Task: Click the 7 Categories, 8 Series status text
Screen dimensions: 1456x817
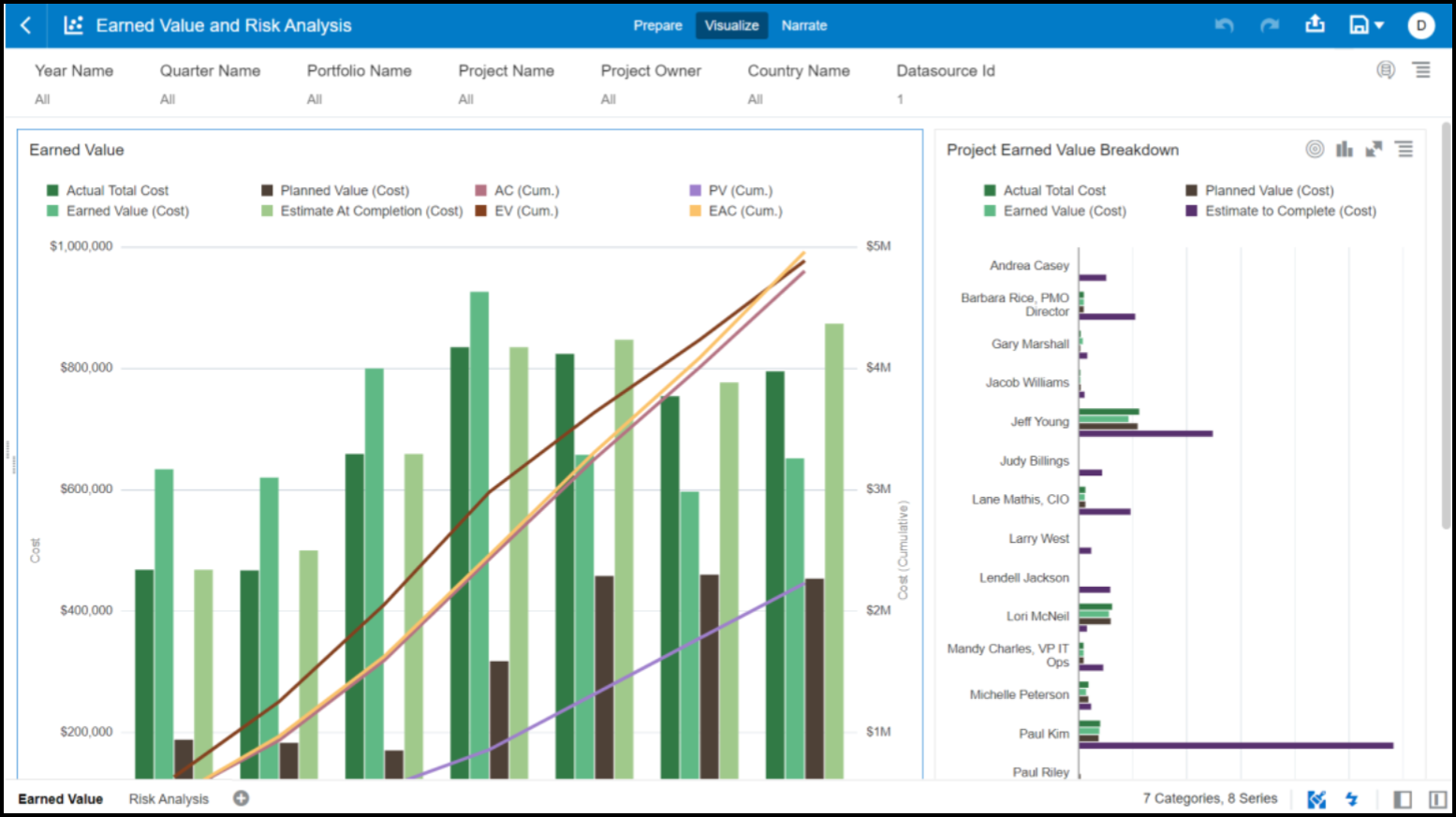Action: pos(1210,798)
